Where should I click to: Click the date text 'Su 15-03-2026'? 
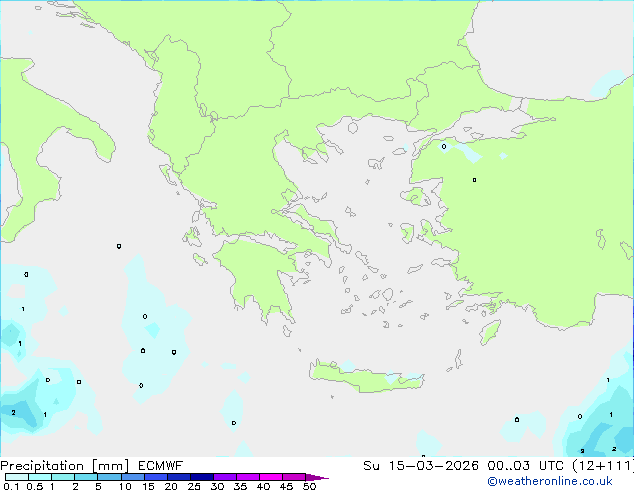point(421,466)
